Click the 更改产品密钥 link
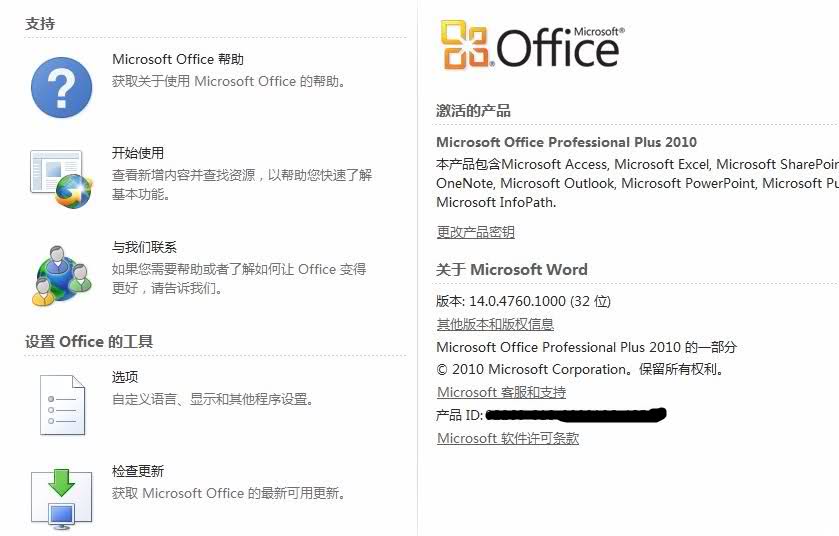The width and height of the screenshot is (839, 536). (476, 232)
